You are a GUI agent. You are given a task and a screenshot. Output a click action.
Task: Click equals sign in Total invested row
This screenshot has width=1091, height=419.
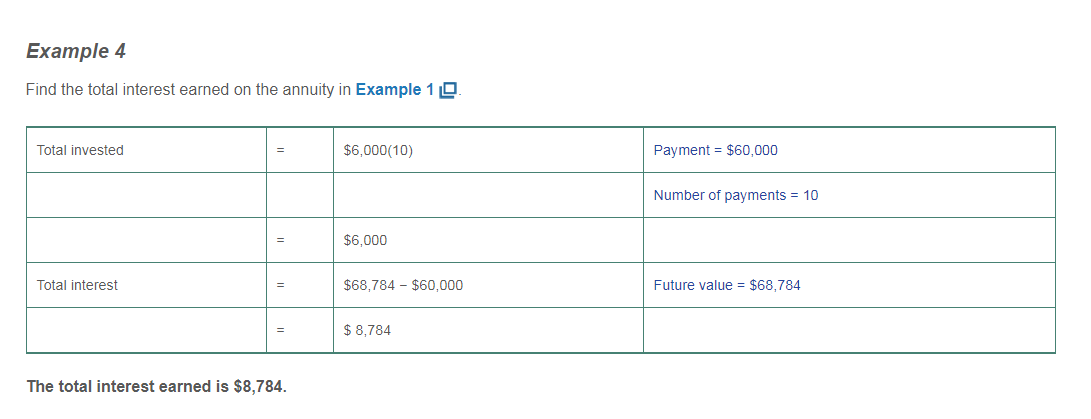tap(281, 150)
